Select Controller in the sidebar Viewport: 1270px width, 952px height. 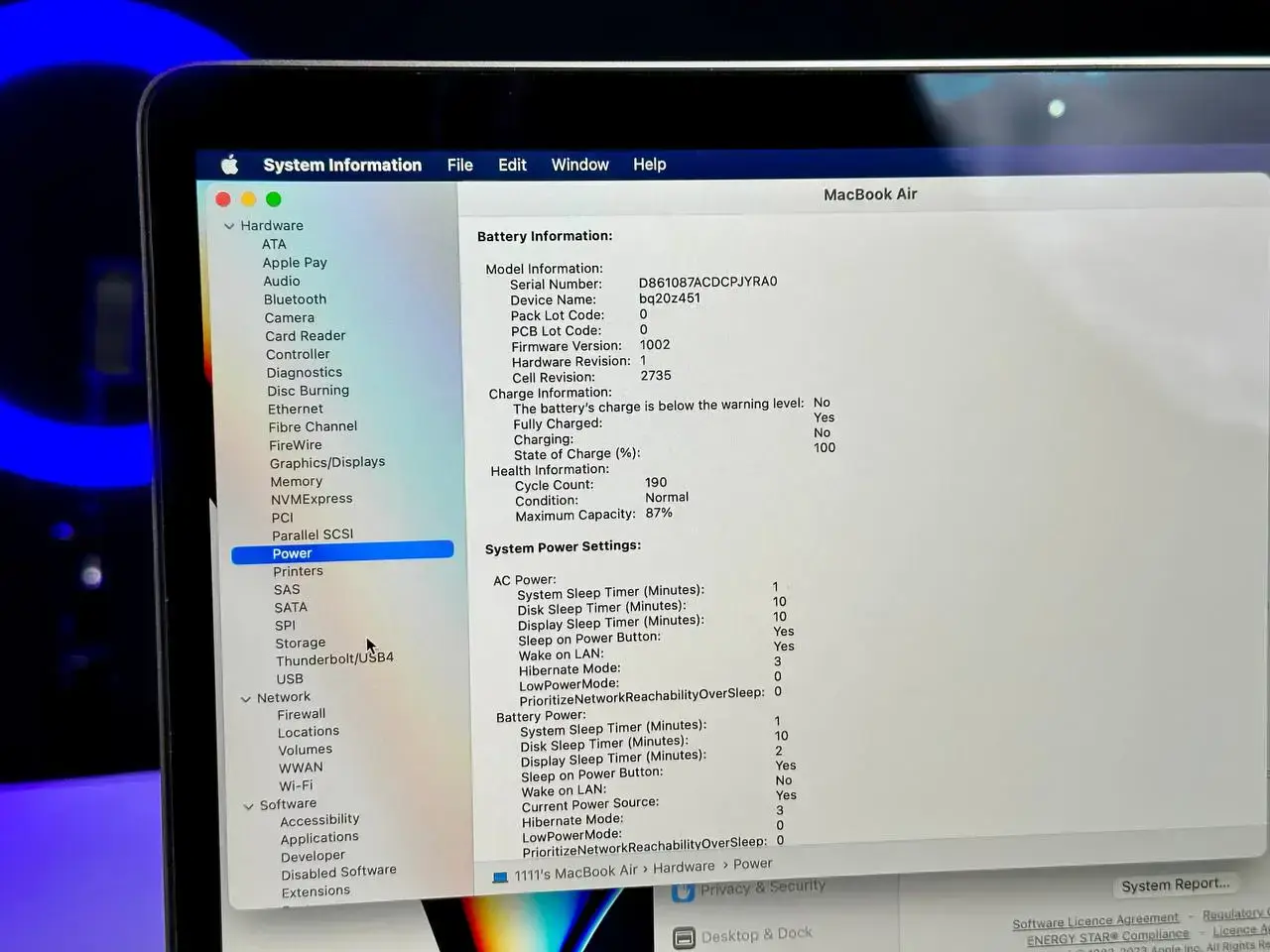coord(298,354)
